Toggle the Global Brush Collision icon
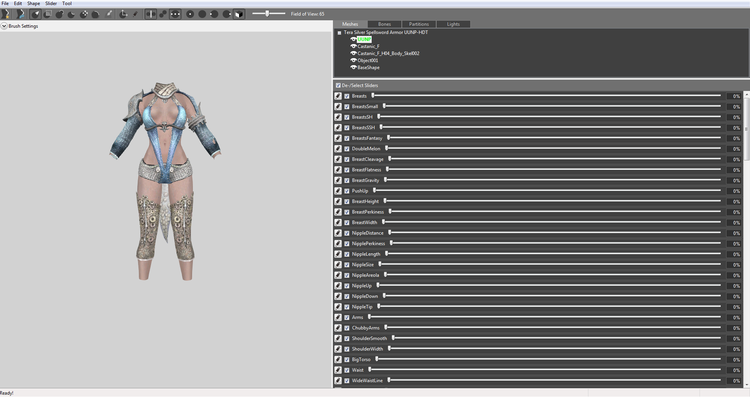Image resolution: width=750 pixels, height=397 pixels. pyautogui.click(x=175, y=14)
